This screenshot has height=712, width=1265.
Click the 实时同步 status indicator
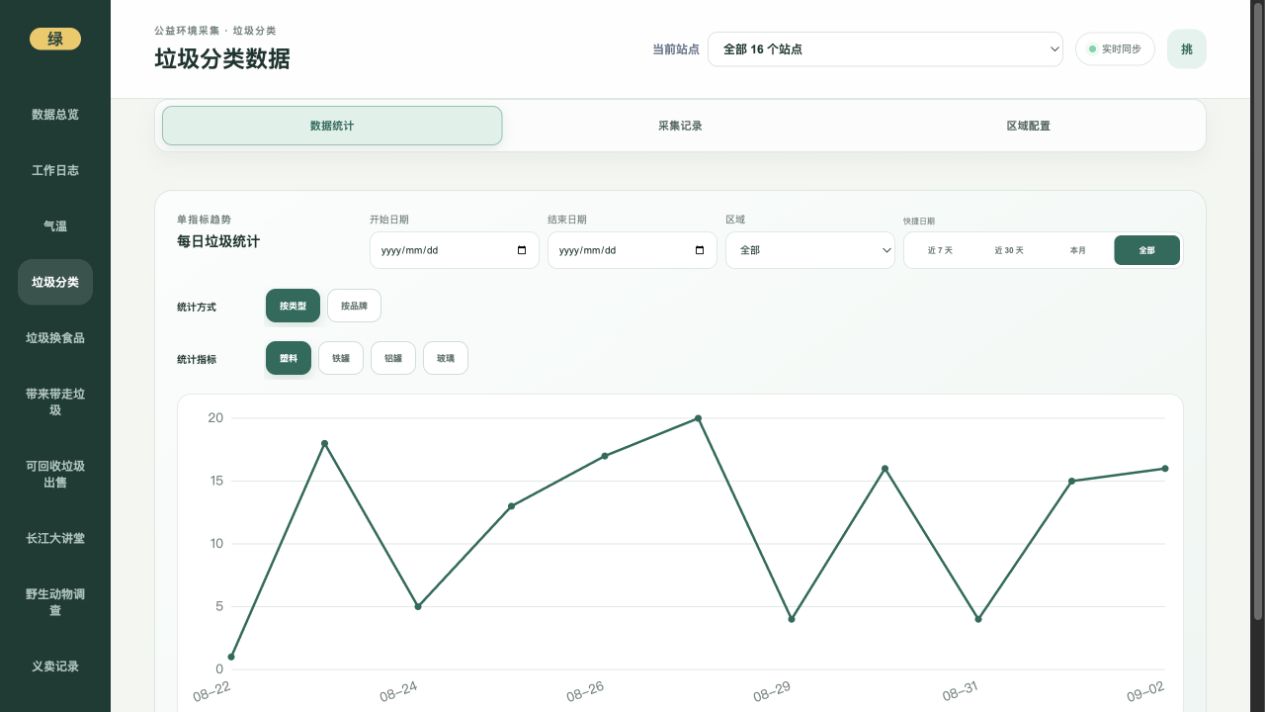tap(1115, 49)
